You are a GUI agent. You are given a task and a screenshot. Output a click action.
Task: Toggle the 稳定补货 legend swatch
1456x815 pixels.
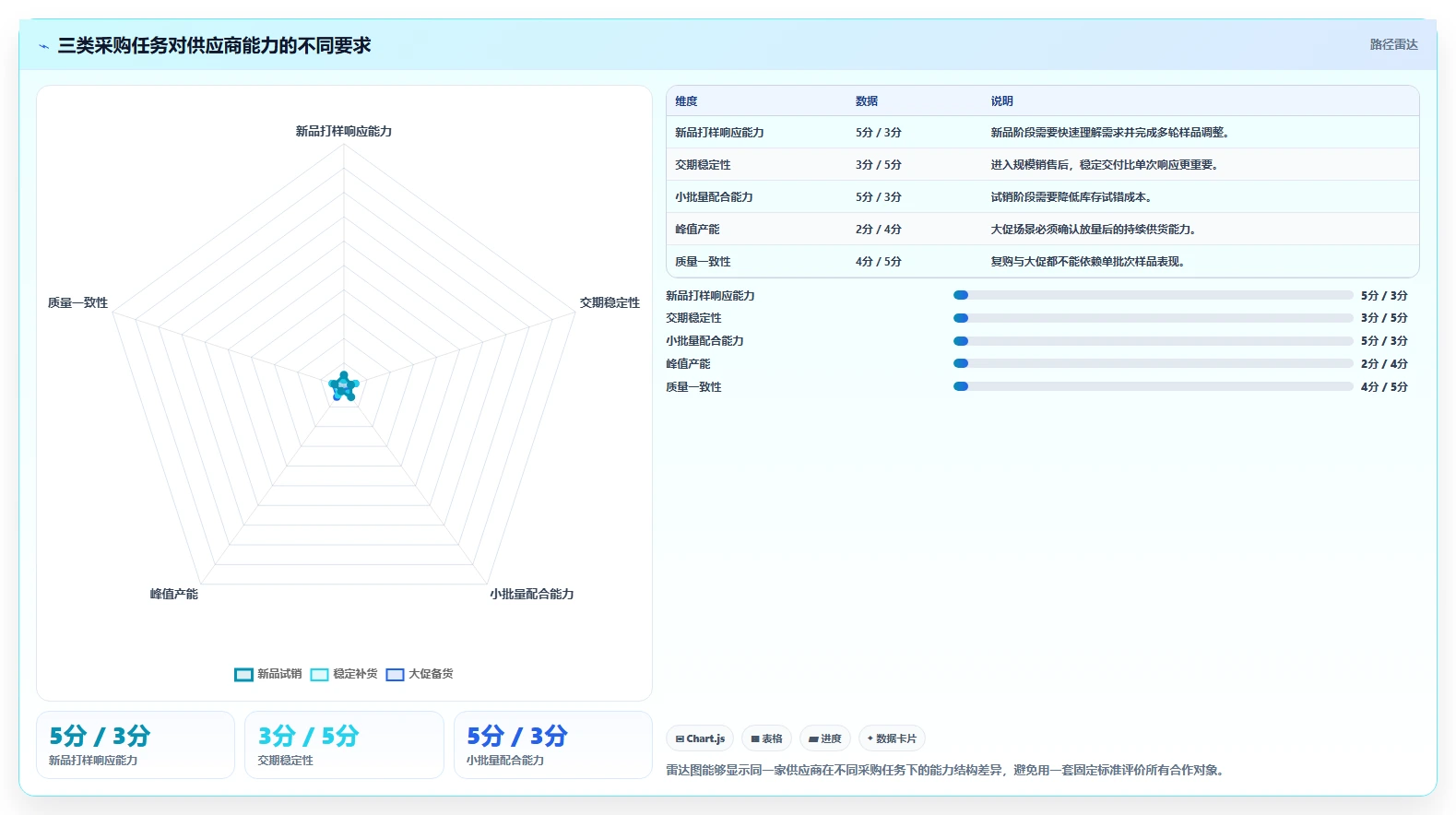pos(319,675)
